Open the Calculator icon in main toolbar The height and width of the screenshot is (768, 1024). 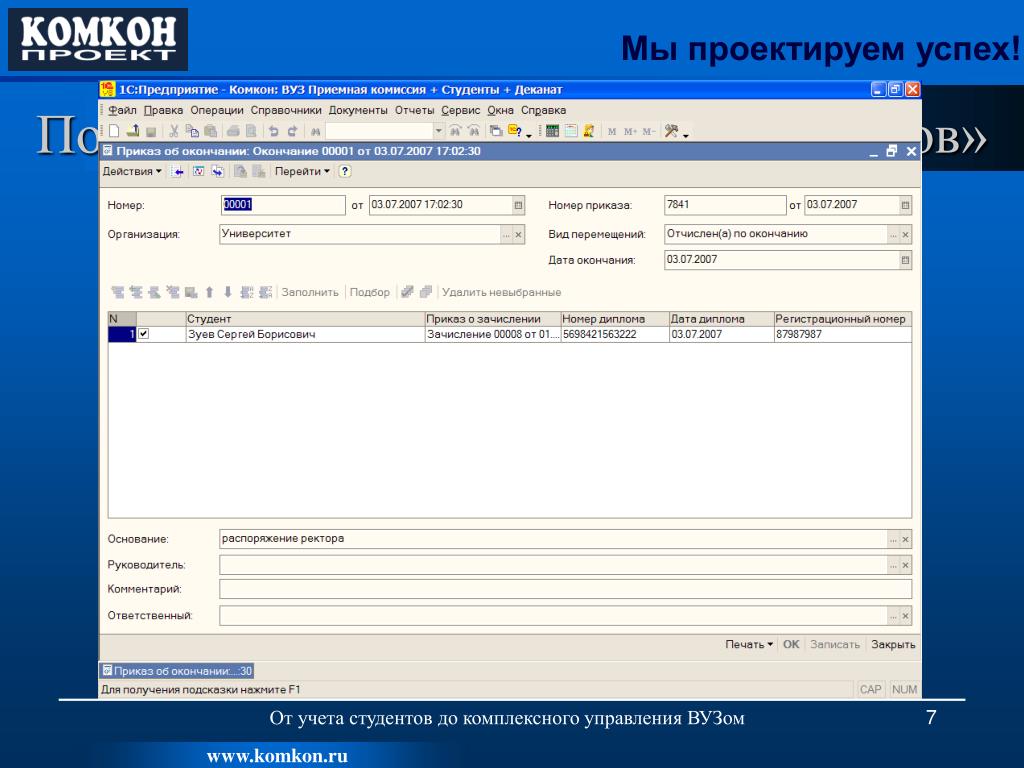point(552,131)
